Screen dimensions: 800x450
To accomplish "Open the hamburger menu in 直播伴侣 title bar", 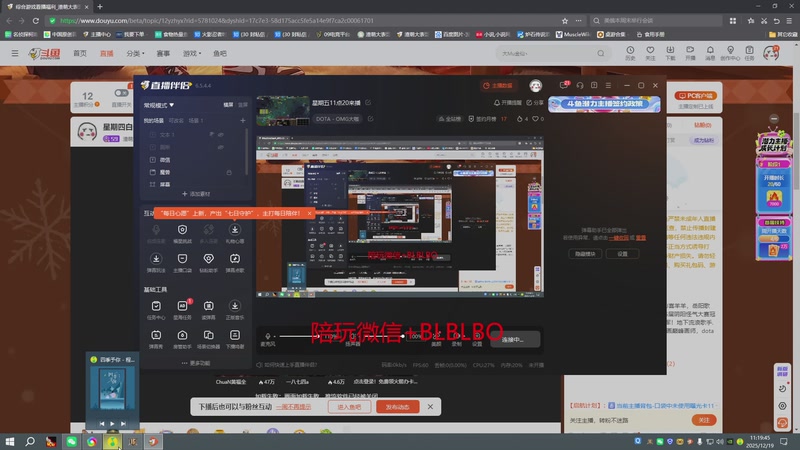I will click(608, 86).
